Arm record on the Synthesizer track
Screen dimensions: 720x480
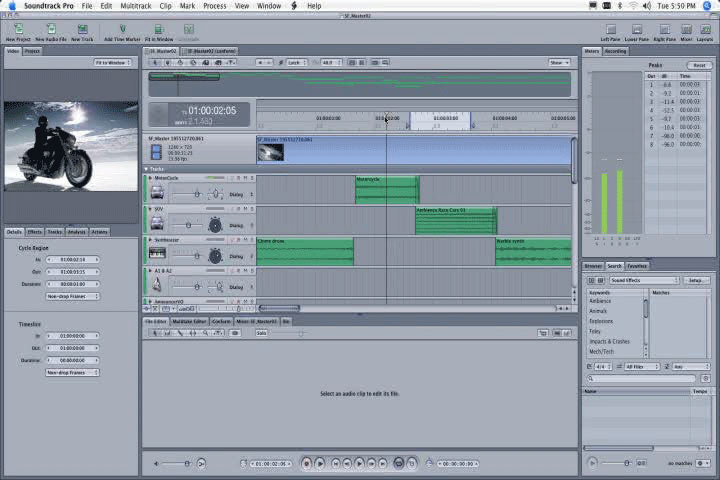(x=238, y=240)
